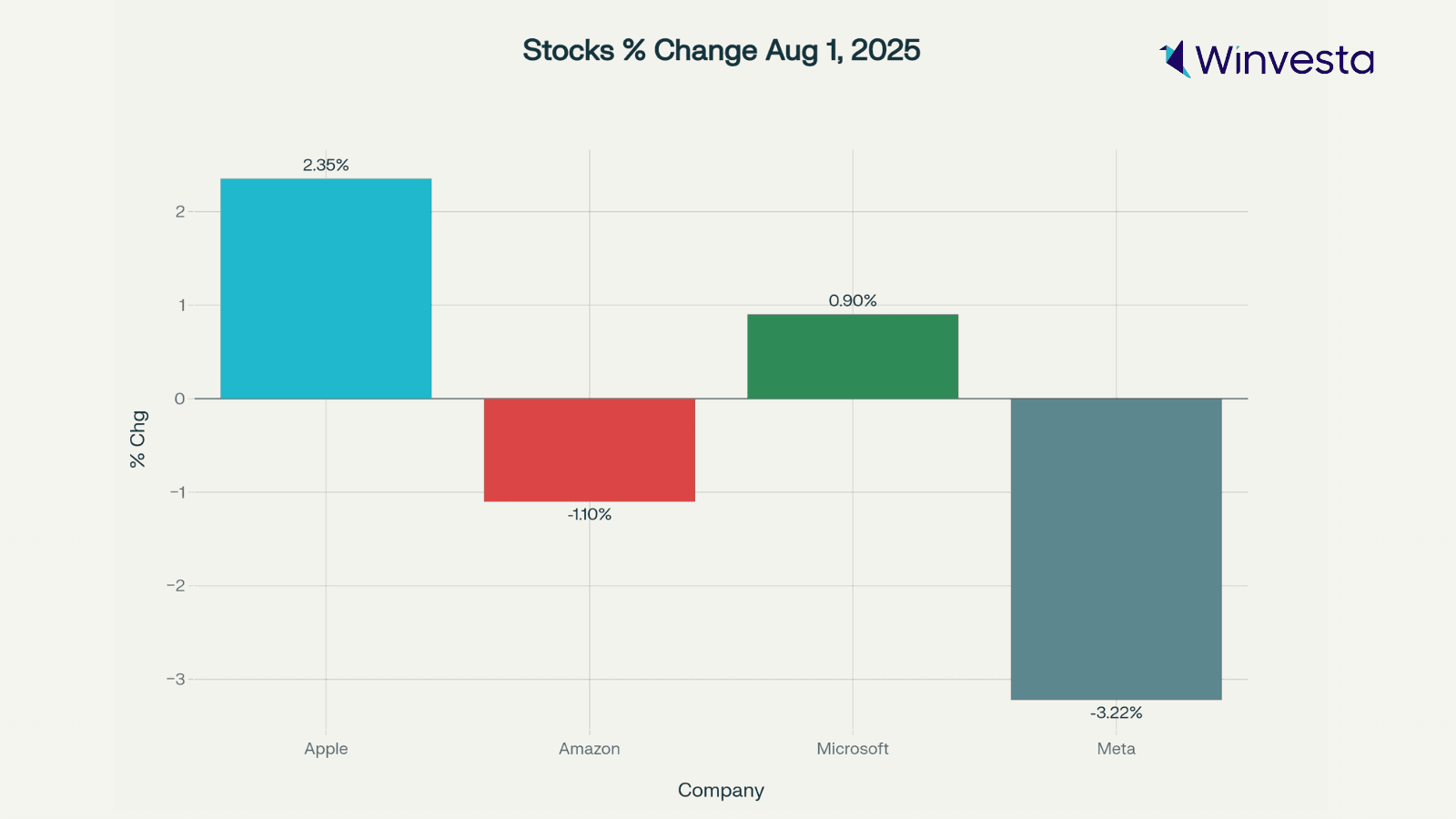Click the Amazon x-axis label
Screen dimensions: 1456x819
click(x=590, y=749)
